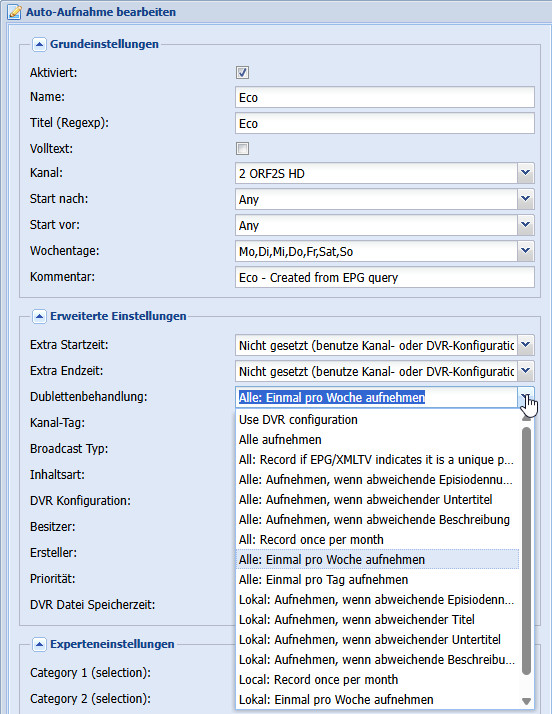552x714 pixels.
Task: Choose 'Alle aufnehmen' from the list
Action: 378,440
